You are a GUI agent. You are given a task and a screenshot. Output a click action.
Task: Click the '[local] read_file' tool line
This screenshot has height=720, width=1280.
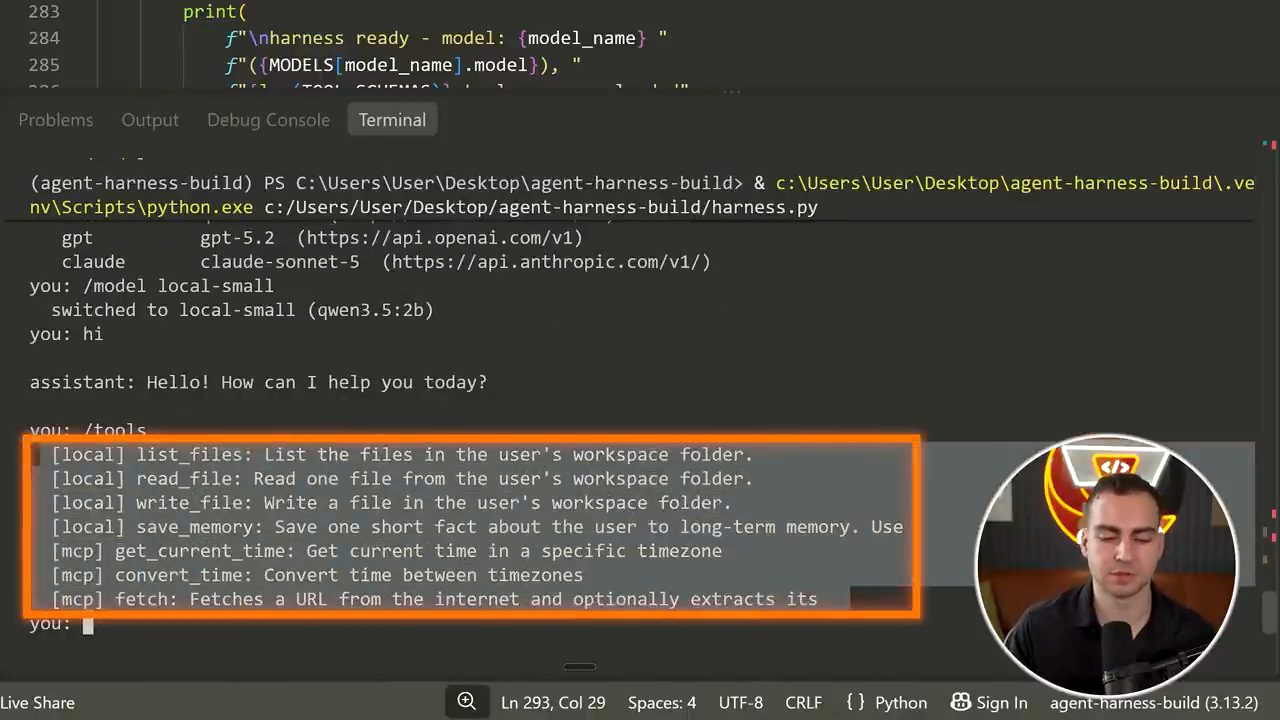[x=402, y=479]
